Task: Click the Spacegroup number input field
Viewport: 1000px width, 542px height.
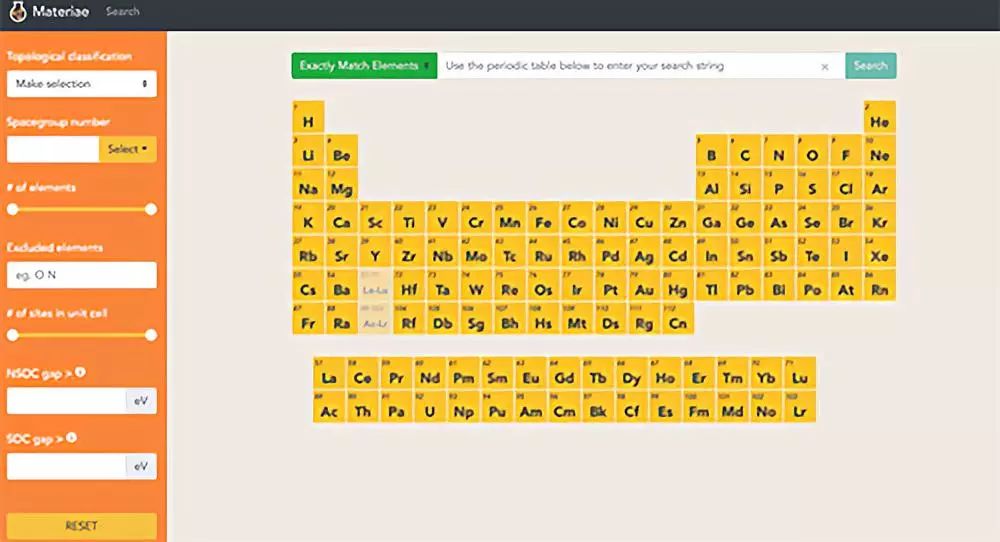Action: pyautogui.click(x=53, y=149)
